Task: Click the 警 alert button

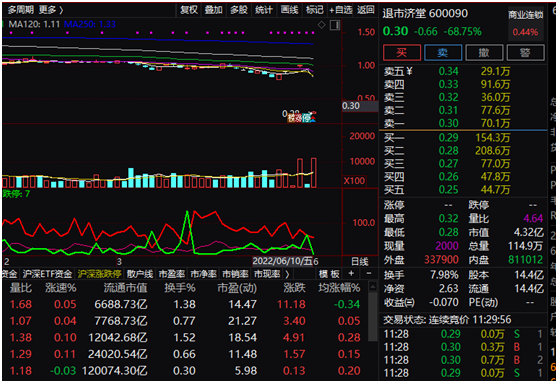Action: [x=525, y=53]
